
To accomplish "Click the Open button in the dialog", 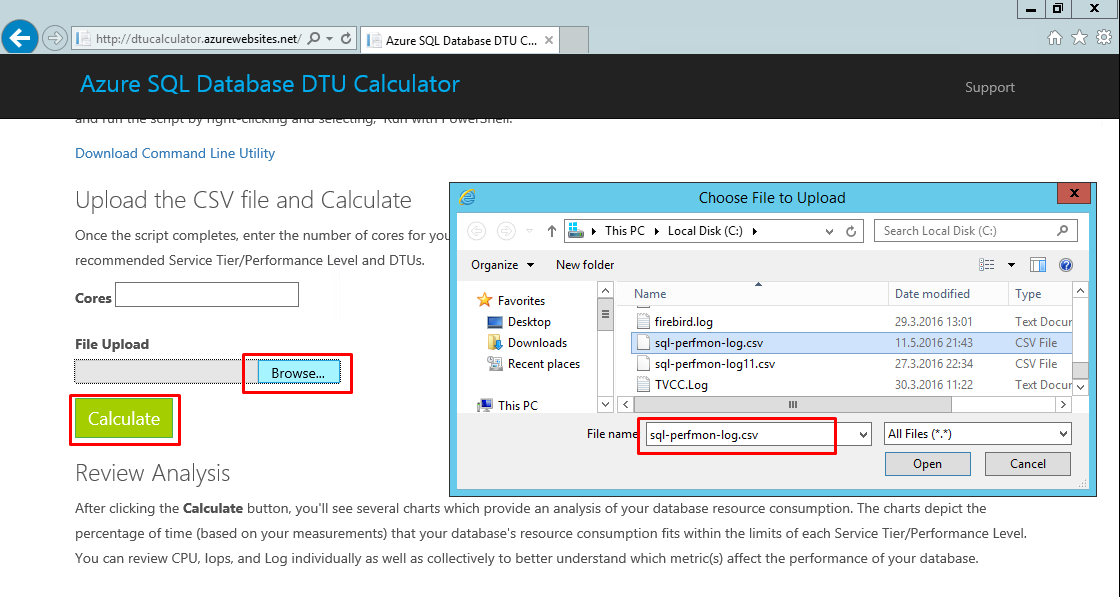I will [927, 463].
